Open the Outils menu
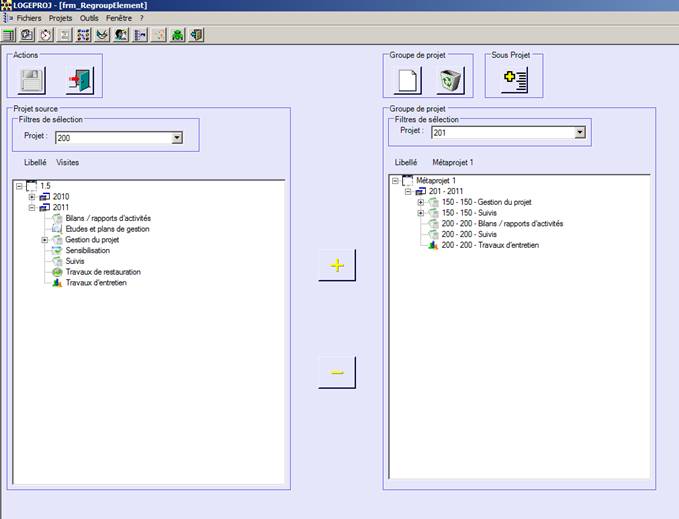679x519 pixels. click(89, 18)
